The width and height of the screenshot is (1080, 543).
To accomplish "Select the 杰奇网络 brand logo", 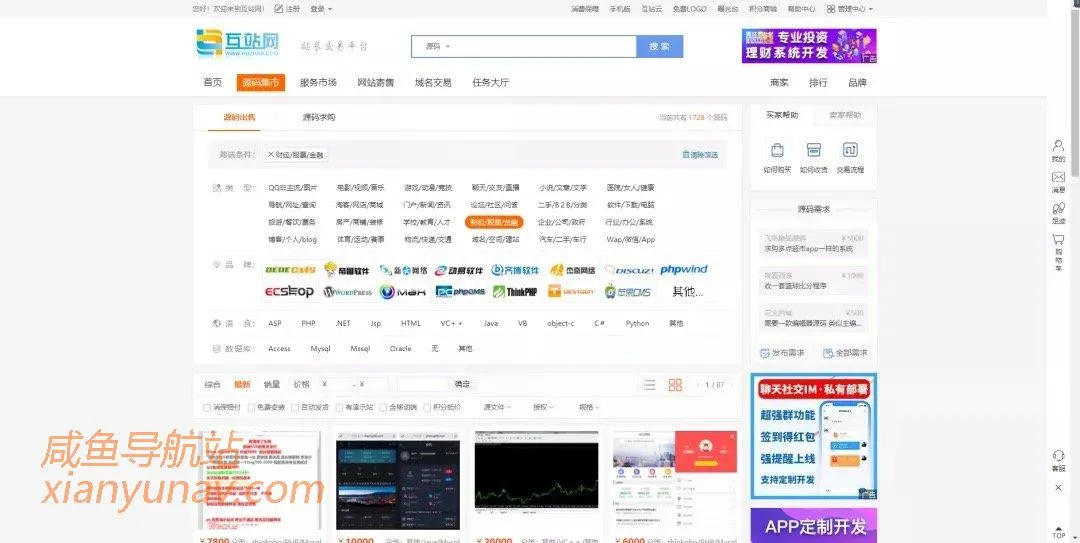I will (572, 270).
